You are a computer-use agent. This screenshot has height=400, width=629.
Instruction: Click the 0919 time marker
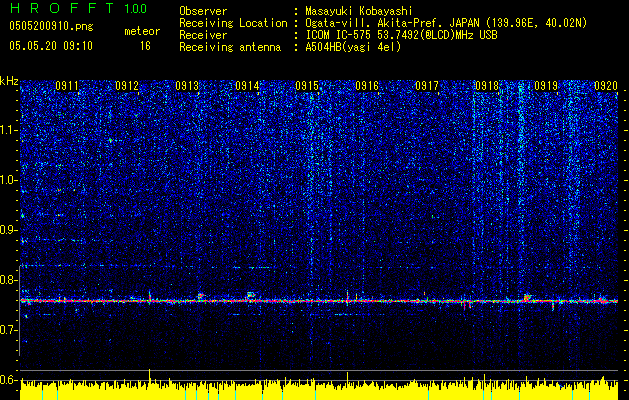click(x=546, y=86)
